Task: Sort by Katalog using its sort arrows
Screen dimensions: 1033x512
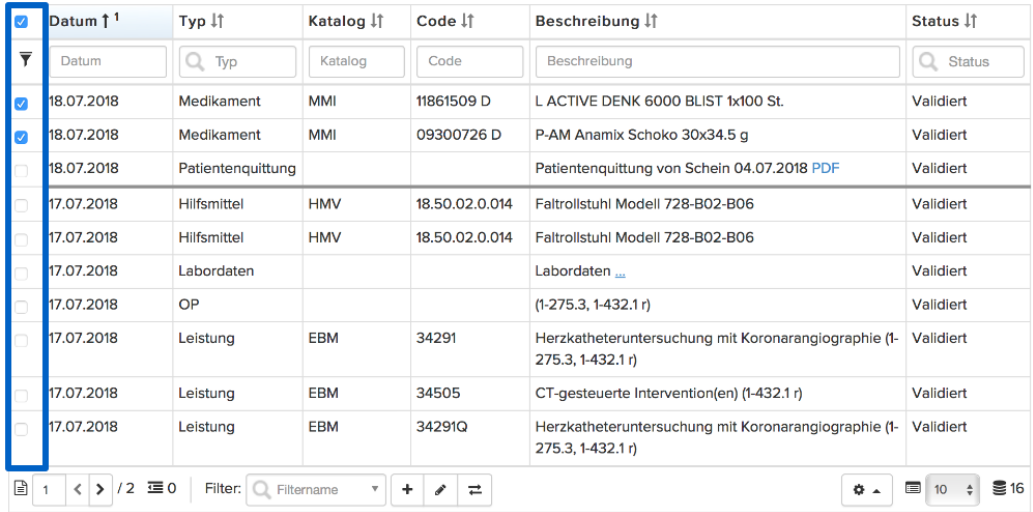Action: 376,22
